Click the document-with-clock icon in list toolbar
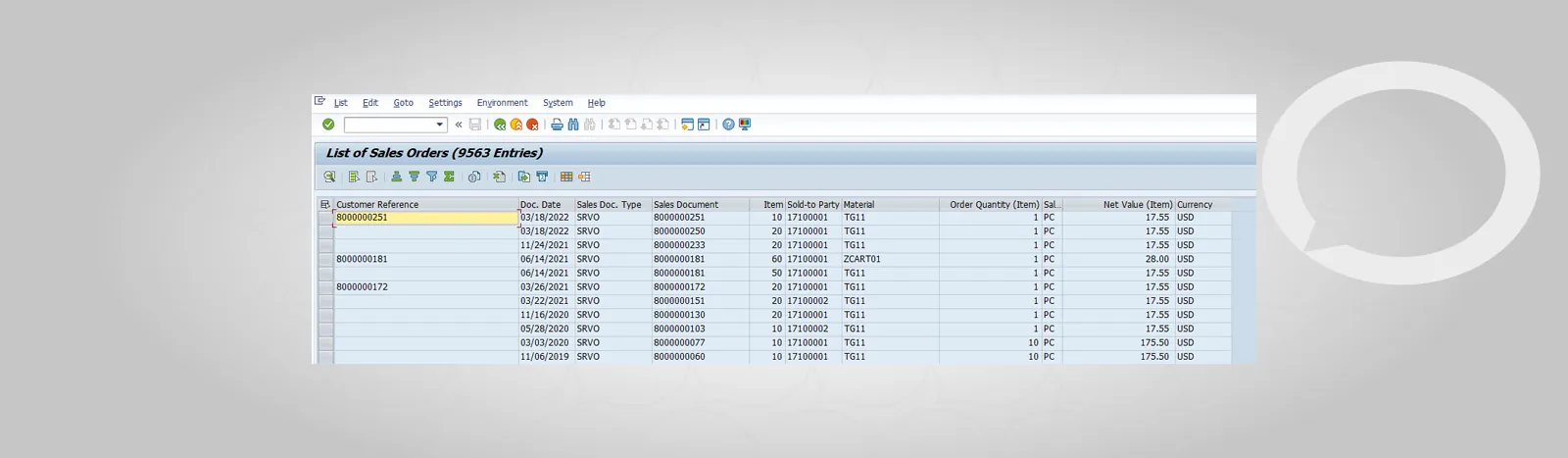This screenshot has width=1568, height=458. coord(474,177)
